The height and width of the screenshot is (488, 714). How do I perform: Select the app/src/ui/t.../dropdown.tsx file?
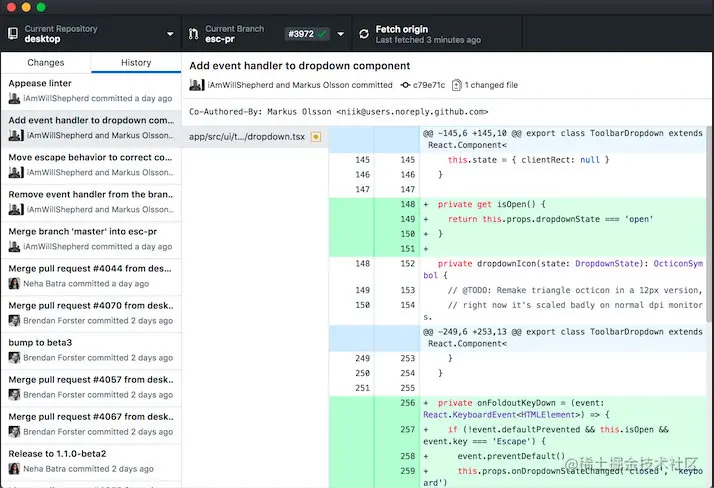tap(255, 137)
